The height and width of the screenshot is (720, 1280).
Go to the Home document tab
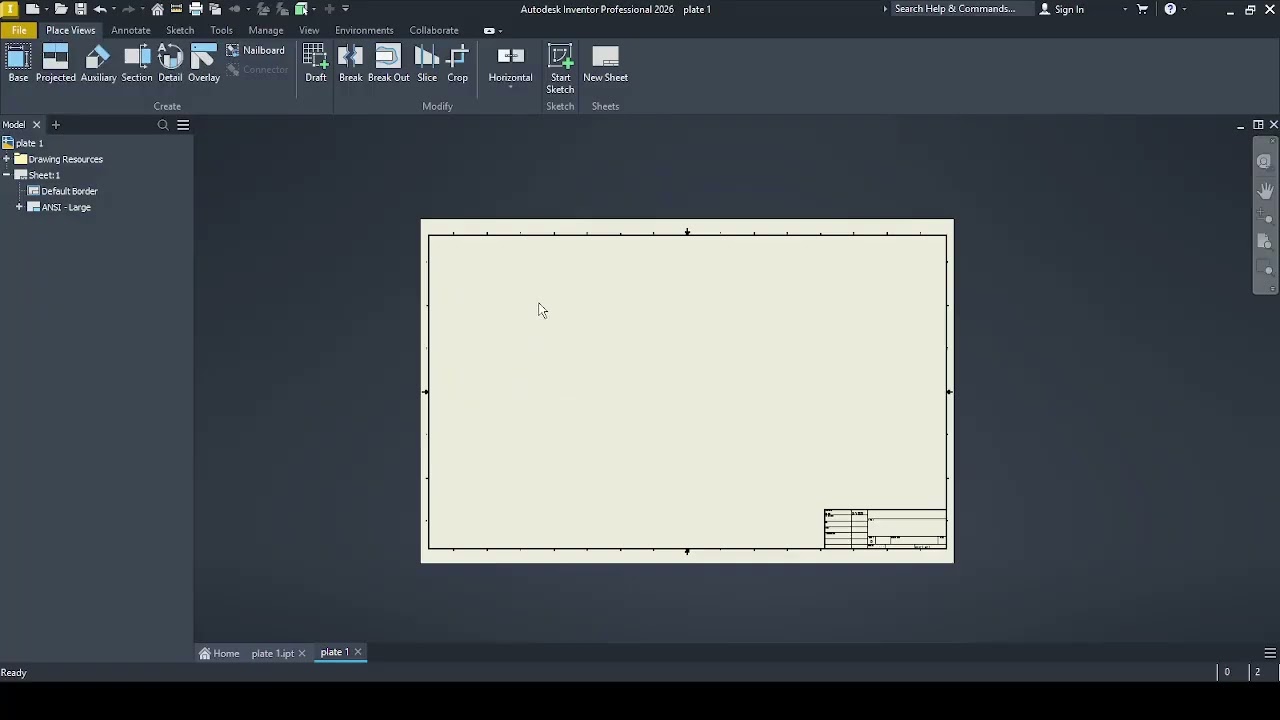pyautogui.click(x=220, y=653)
